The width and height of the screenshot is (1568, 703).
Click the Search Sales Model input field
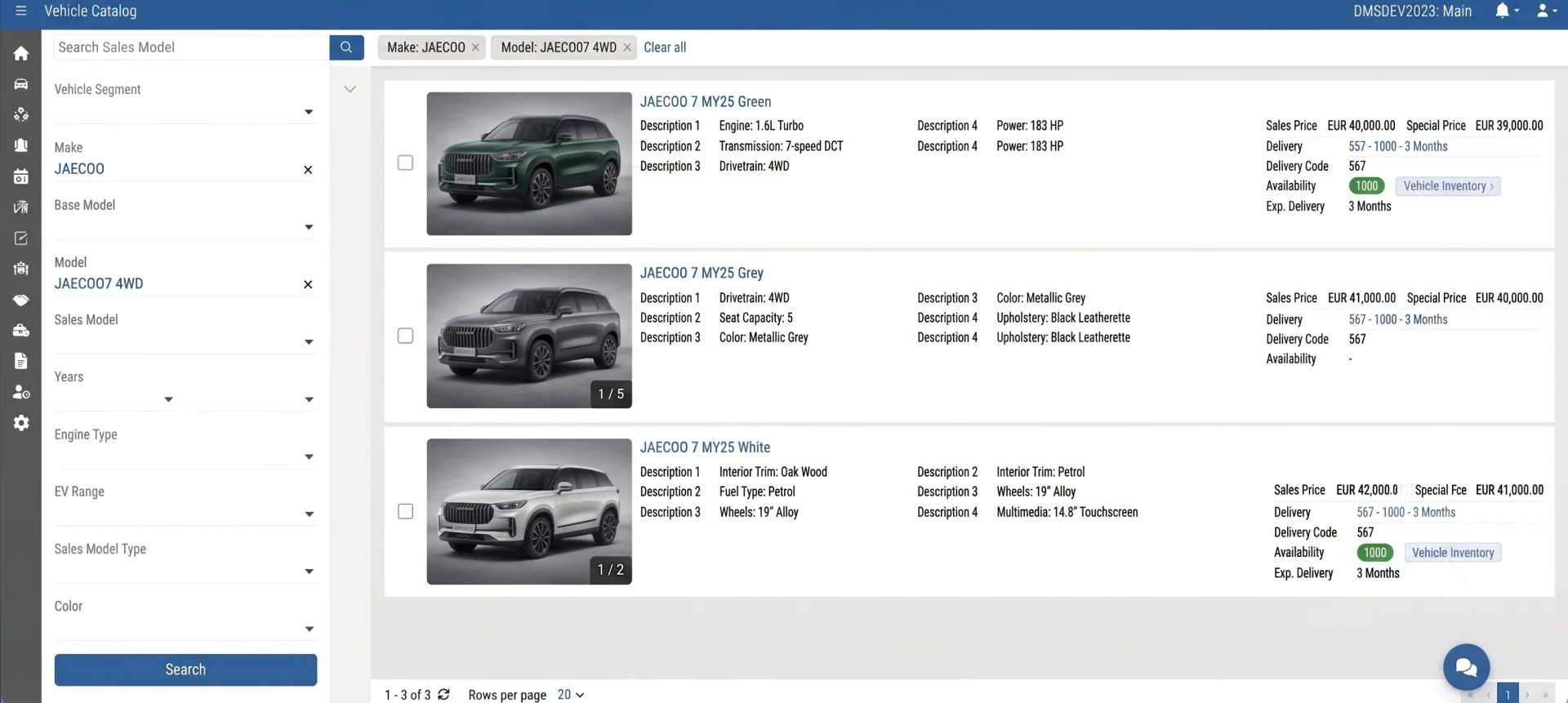coord(191,47)
